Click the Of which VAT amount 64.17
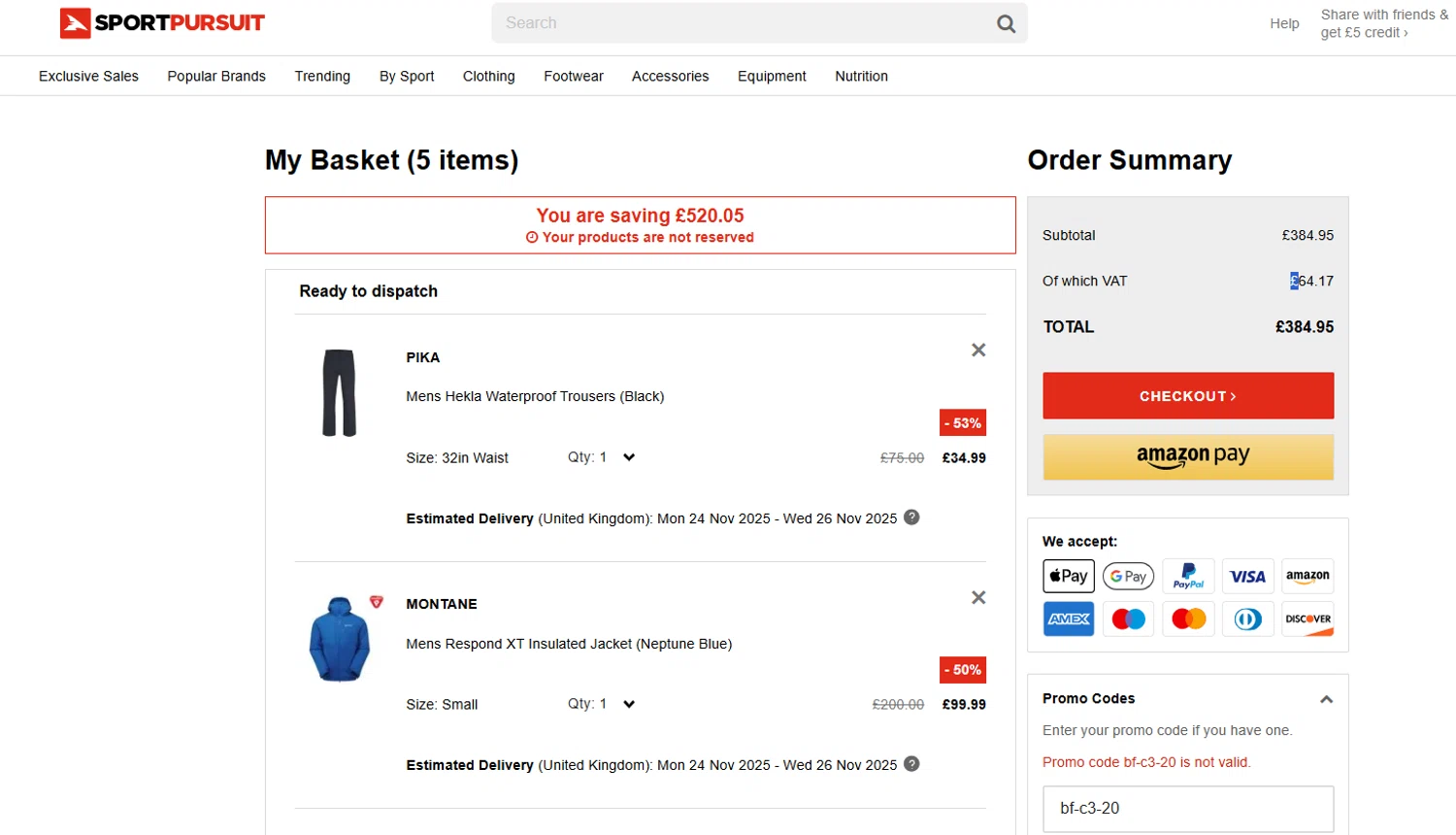 1312,282
